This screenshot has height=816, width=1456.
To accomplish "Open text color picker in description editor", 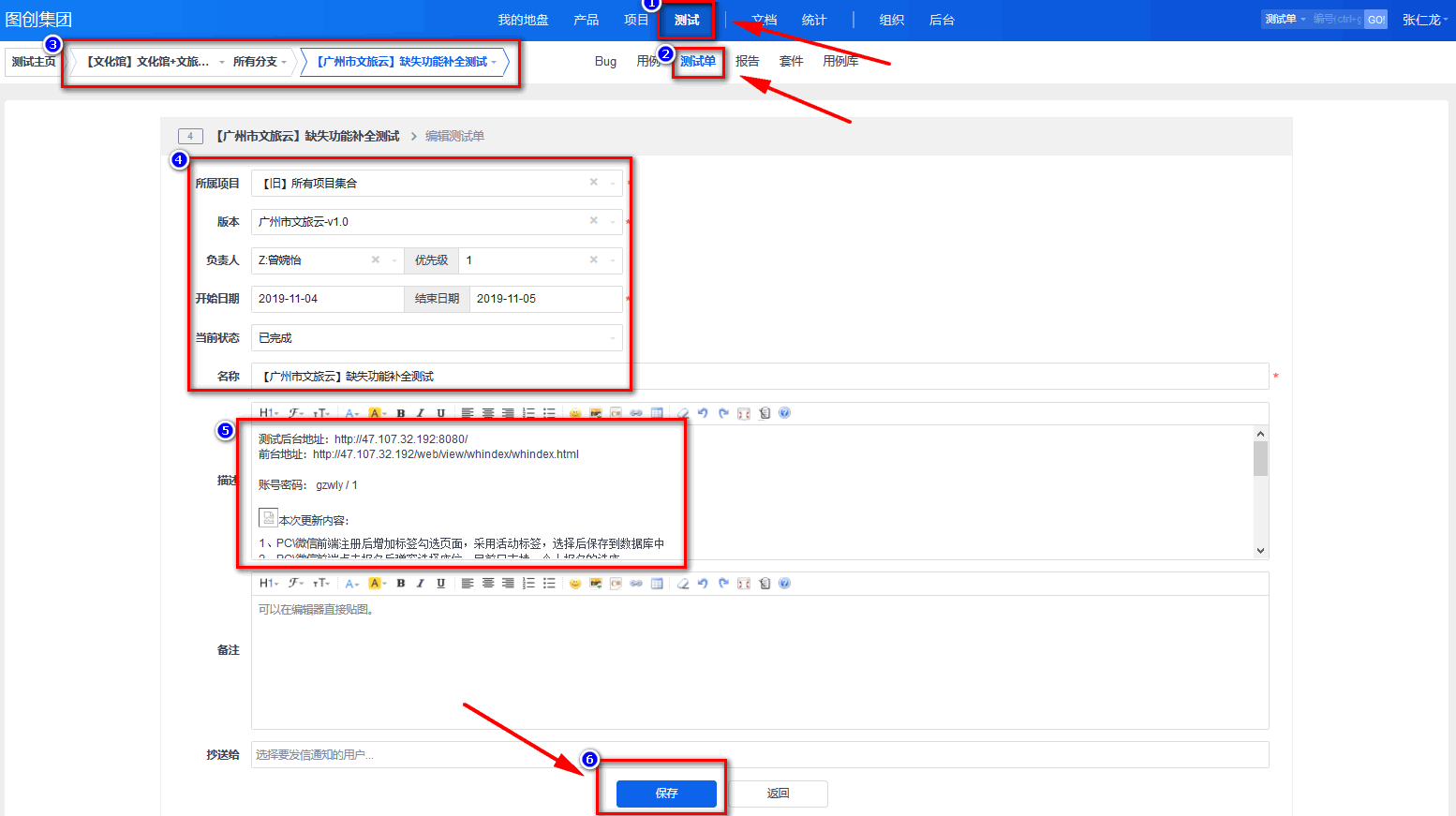I will (352, 413).
